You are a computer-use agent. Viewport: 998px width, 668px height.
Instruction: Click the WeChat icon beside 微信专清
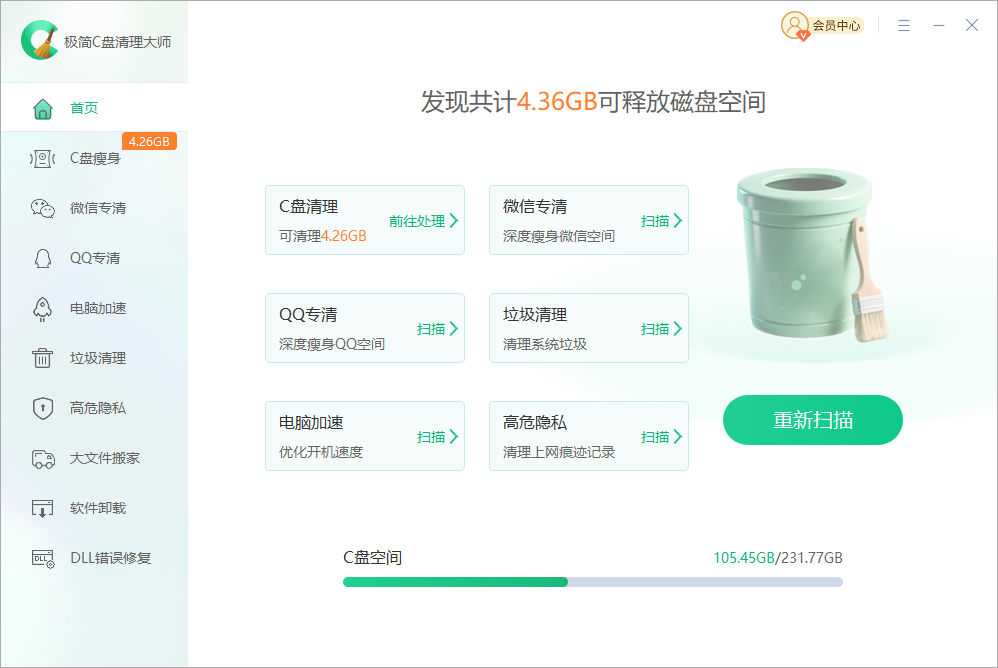43,208
